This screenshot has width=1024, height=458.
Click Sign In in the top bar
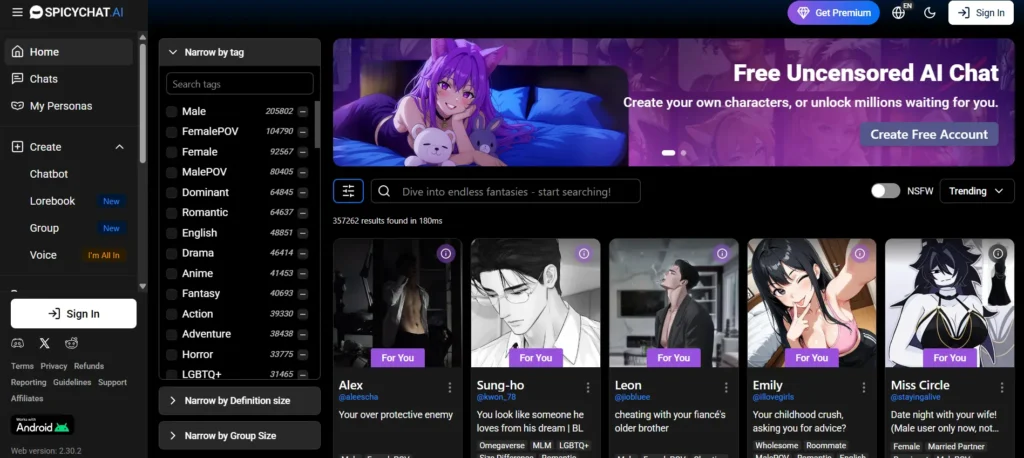981,12
